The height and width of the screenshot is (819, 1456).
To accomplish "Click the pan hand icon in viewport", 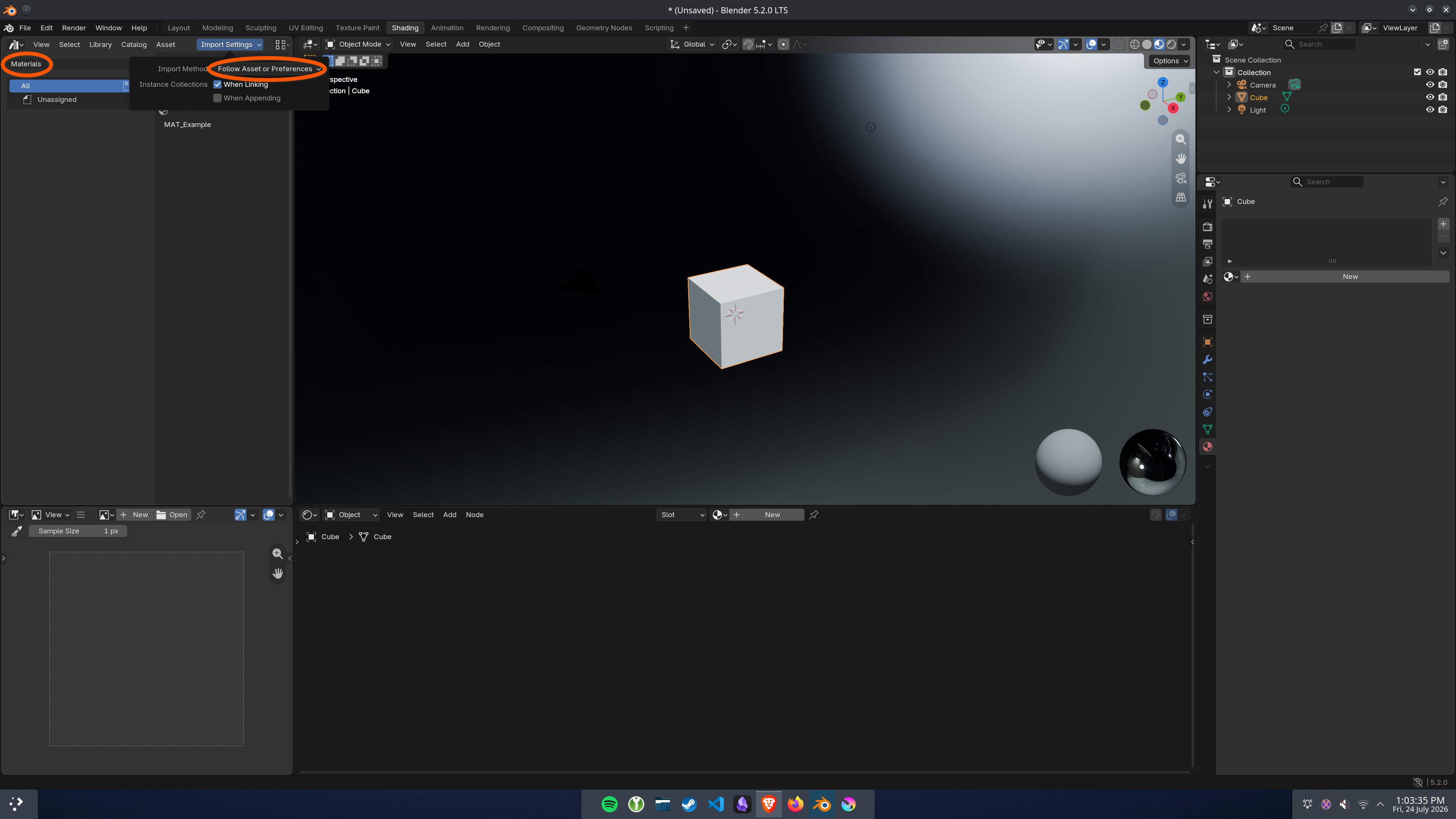I will tap(1181, 158).
